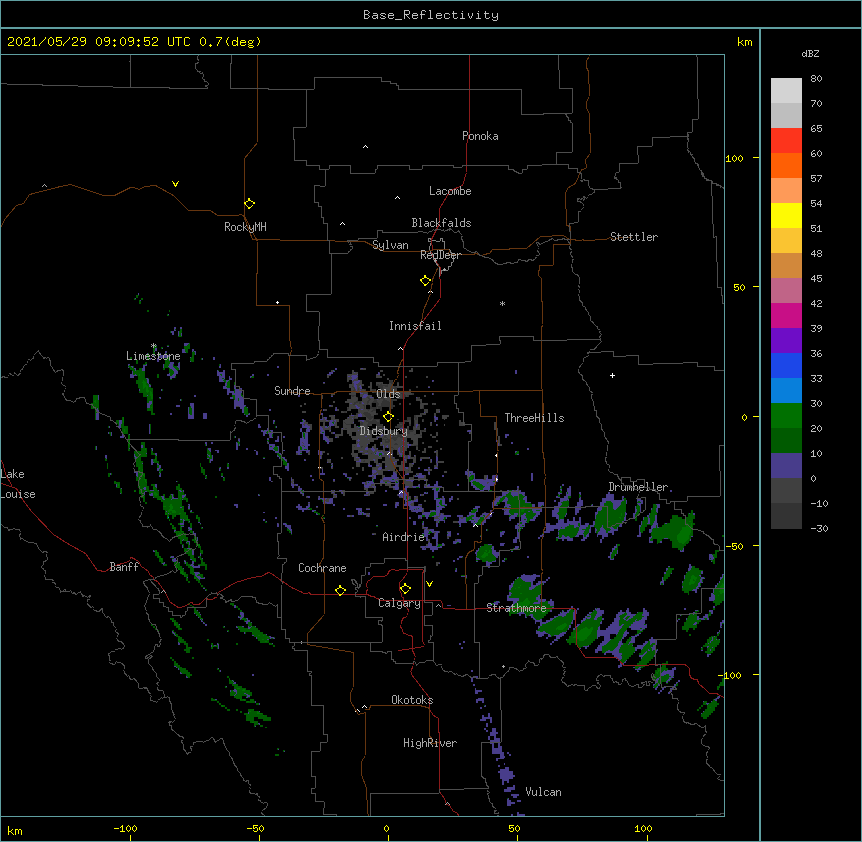
Task: Click the RedDeer city label
Action: point(440,255)
